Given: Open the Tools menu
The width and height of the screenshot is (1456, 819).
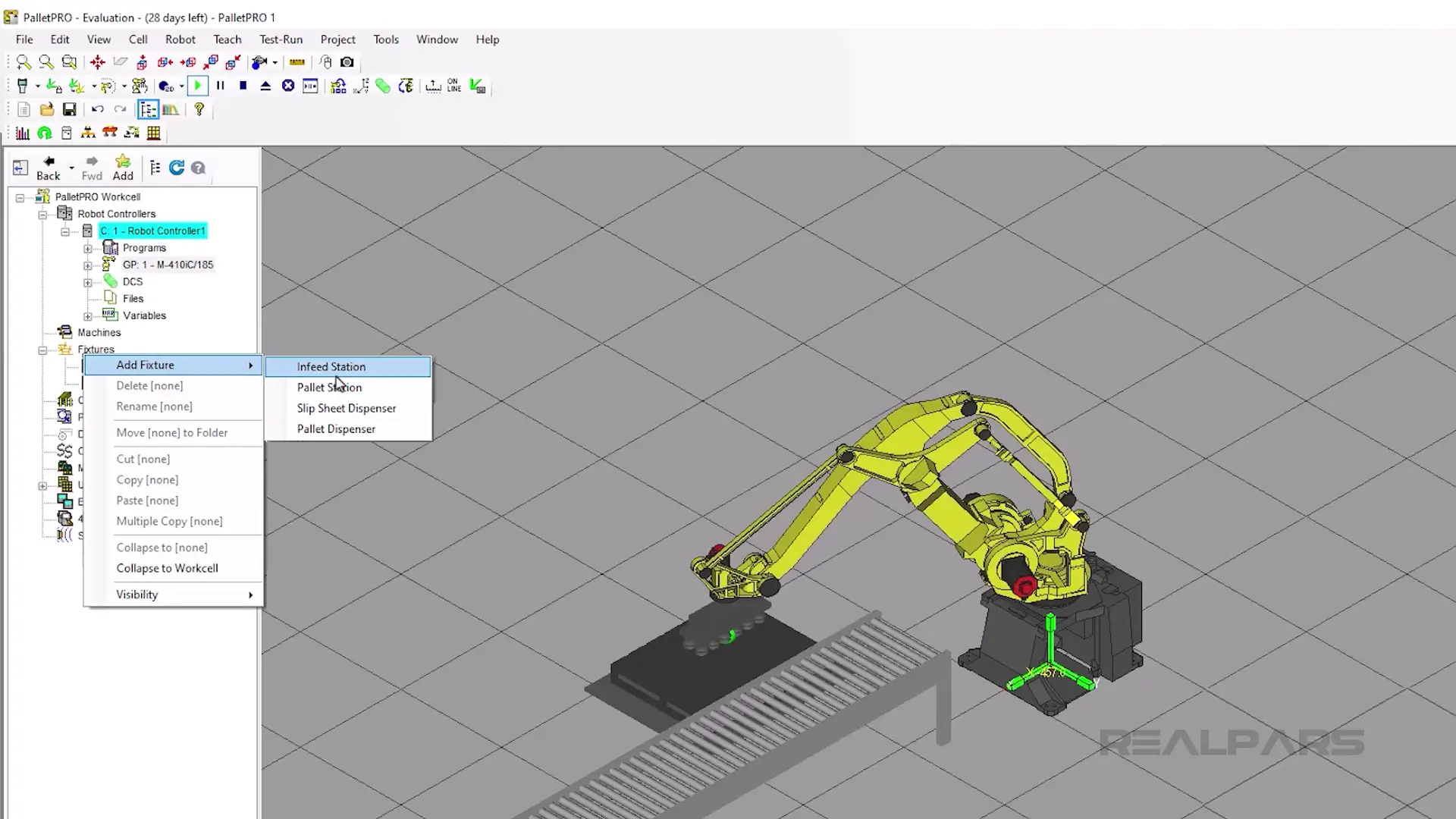Looking at the screenshot, I should (386, 39).
